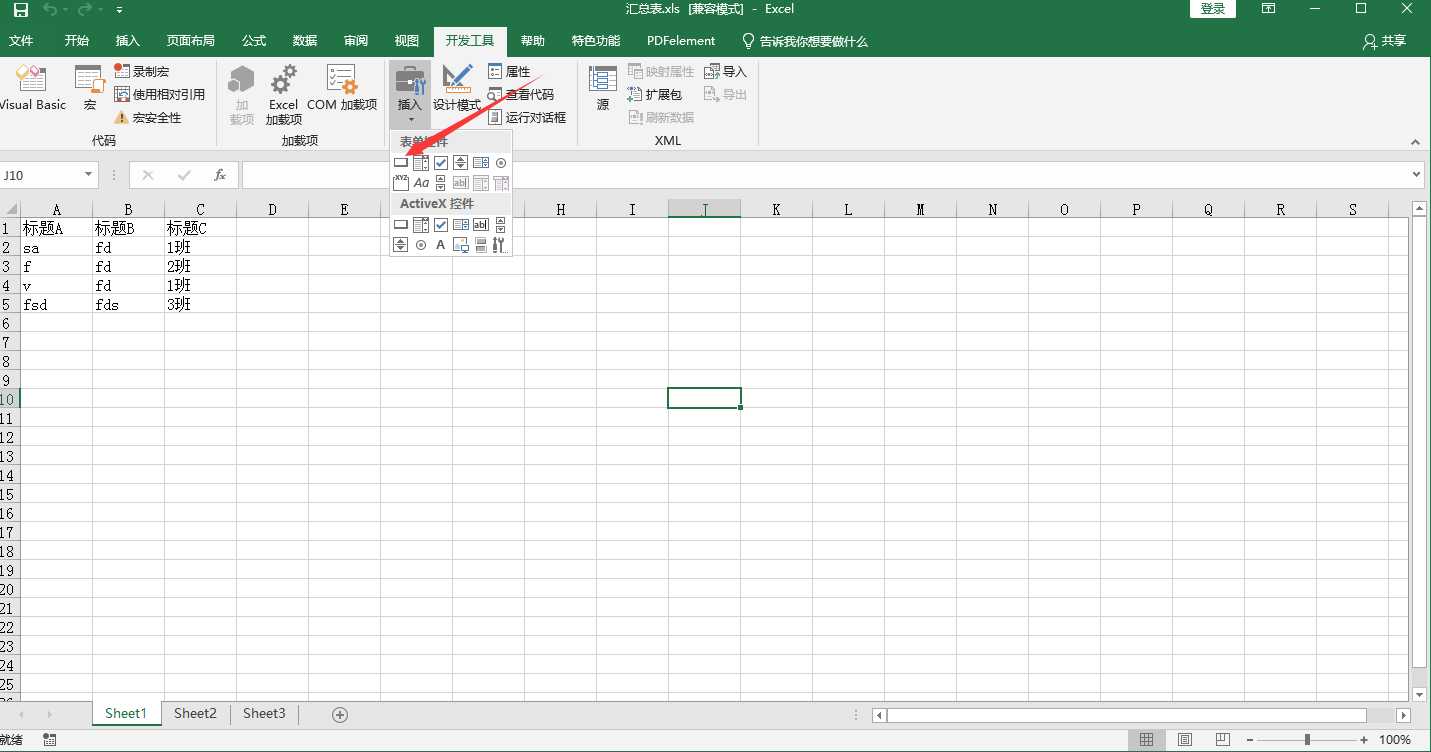Insert a form control Spin Button
Image resolution: width=1431 pixels, height=752 pixels.
tap(461, 163)
